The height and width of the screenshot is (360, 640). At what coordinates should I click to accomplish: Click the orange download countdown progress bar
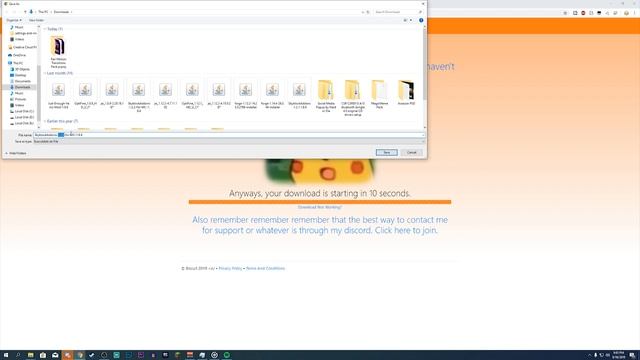[x=320, y=202]
